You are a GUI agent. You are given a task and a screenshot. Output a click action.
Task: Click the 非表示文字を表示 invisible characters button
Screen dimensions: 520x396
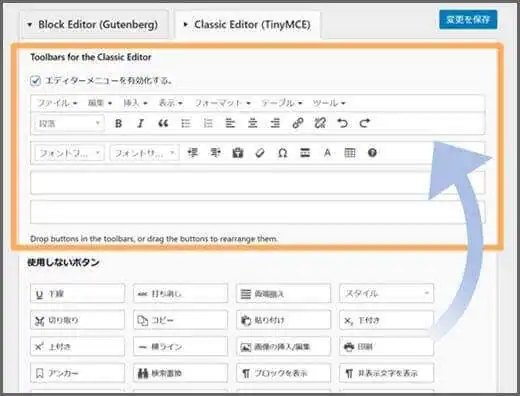coord(387,373)
